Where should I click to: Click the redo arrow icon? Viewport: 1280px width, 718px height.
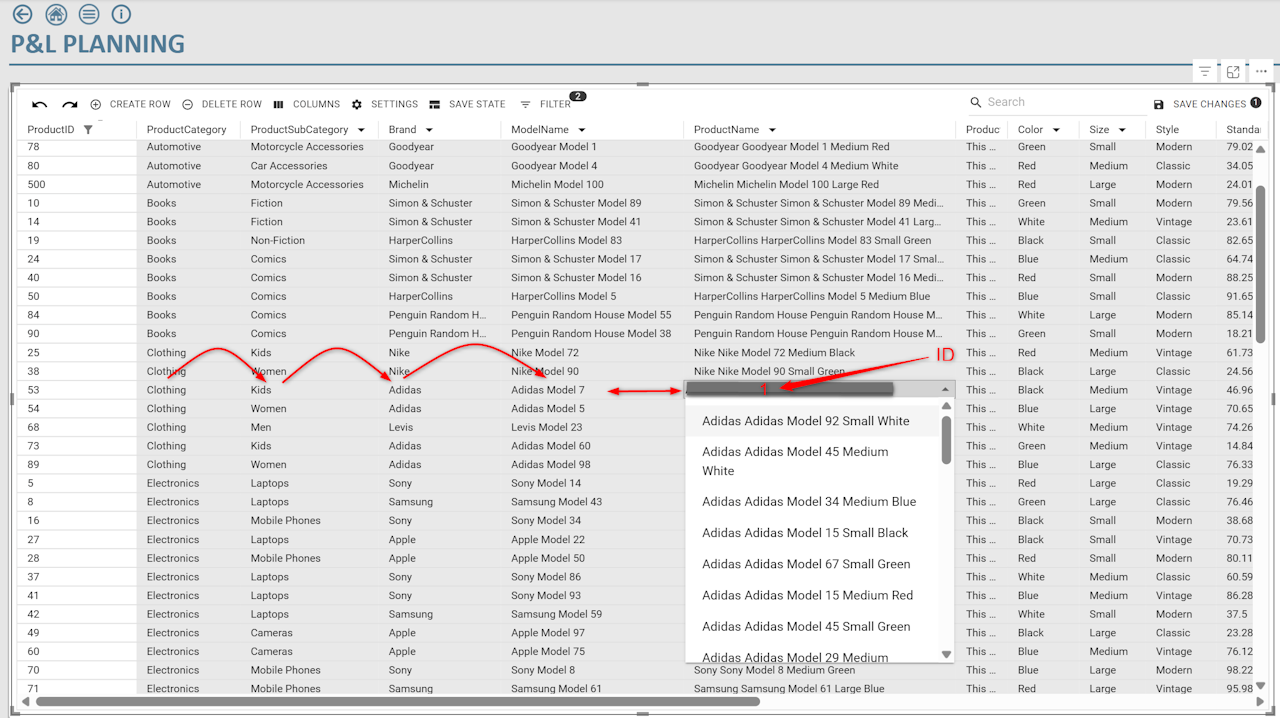point(70,104)
